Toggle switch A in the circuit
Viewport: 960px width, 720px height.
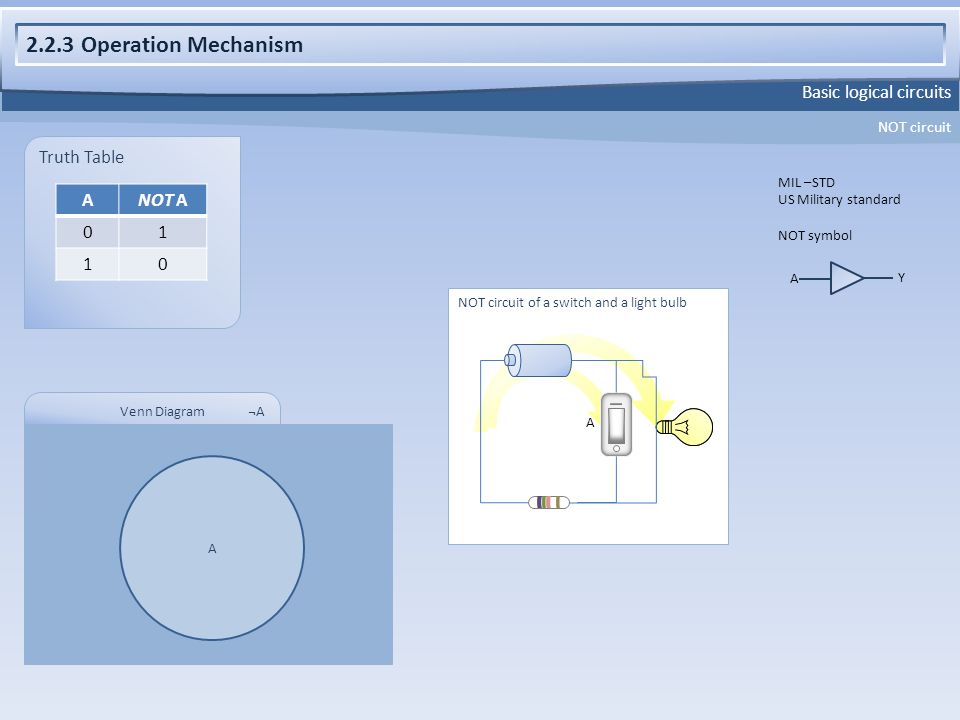click(x=617, y=424)
